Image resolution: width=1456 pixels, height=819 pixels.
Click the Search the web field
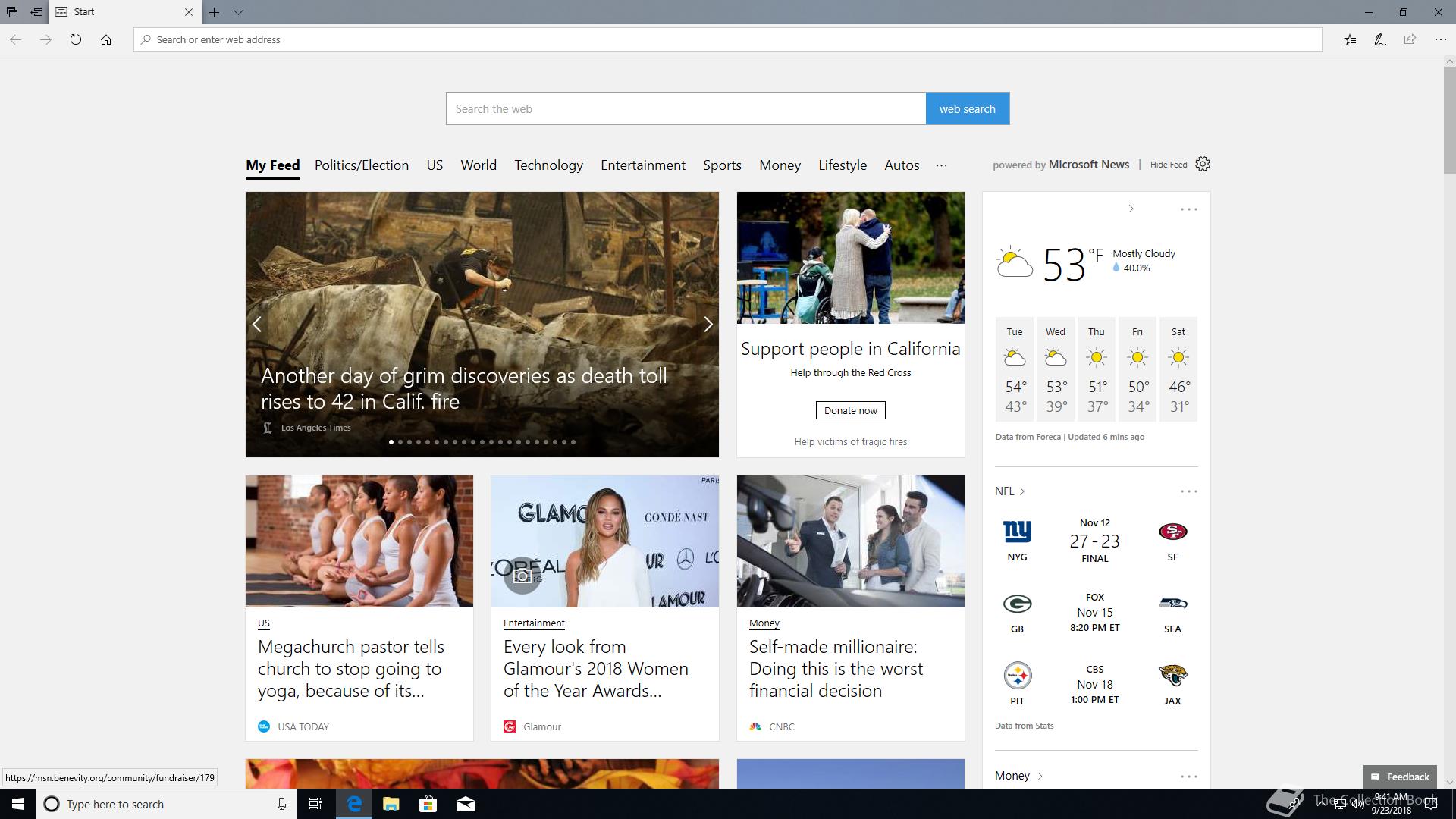point(685,108)
